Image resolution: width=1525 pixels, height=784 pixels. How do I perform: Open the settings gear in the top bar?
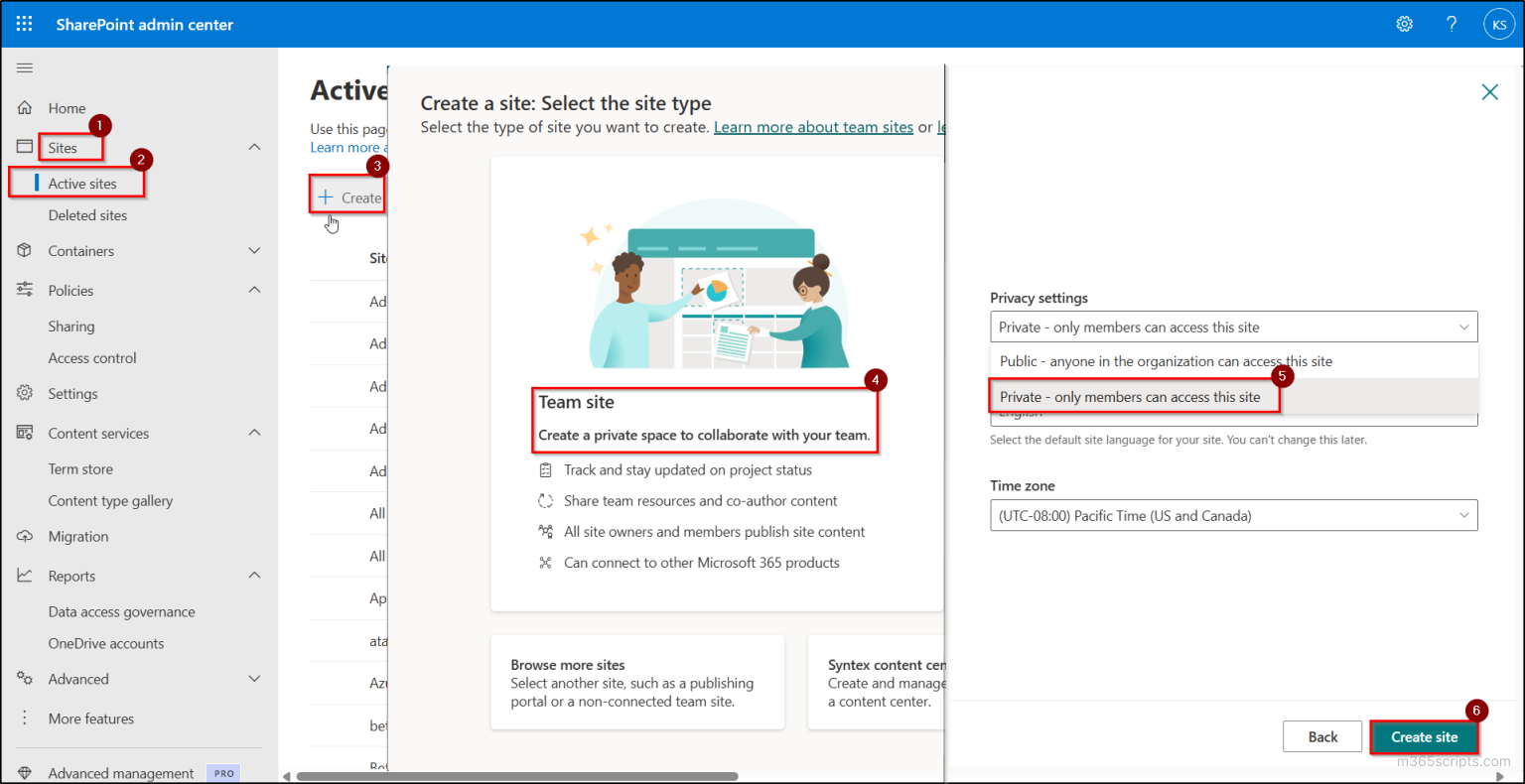click(1404, 23)
